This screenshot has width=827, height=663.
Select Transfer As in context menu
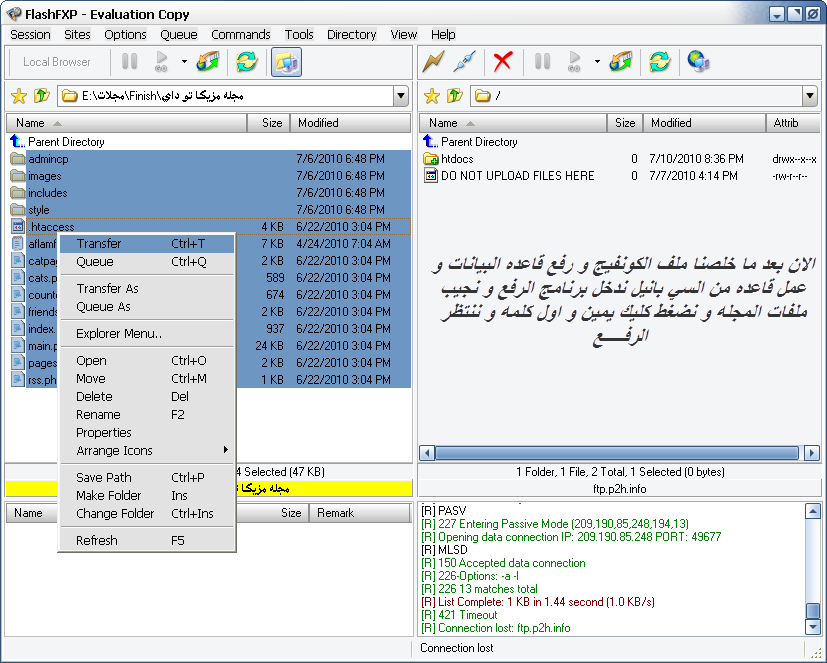coord(147,289)
